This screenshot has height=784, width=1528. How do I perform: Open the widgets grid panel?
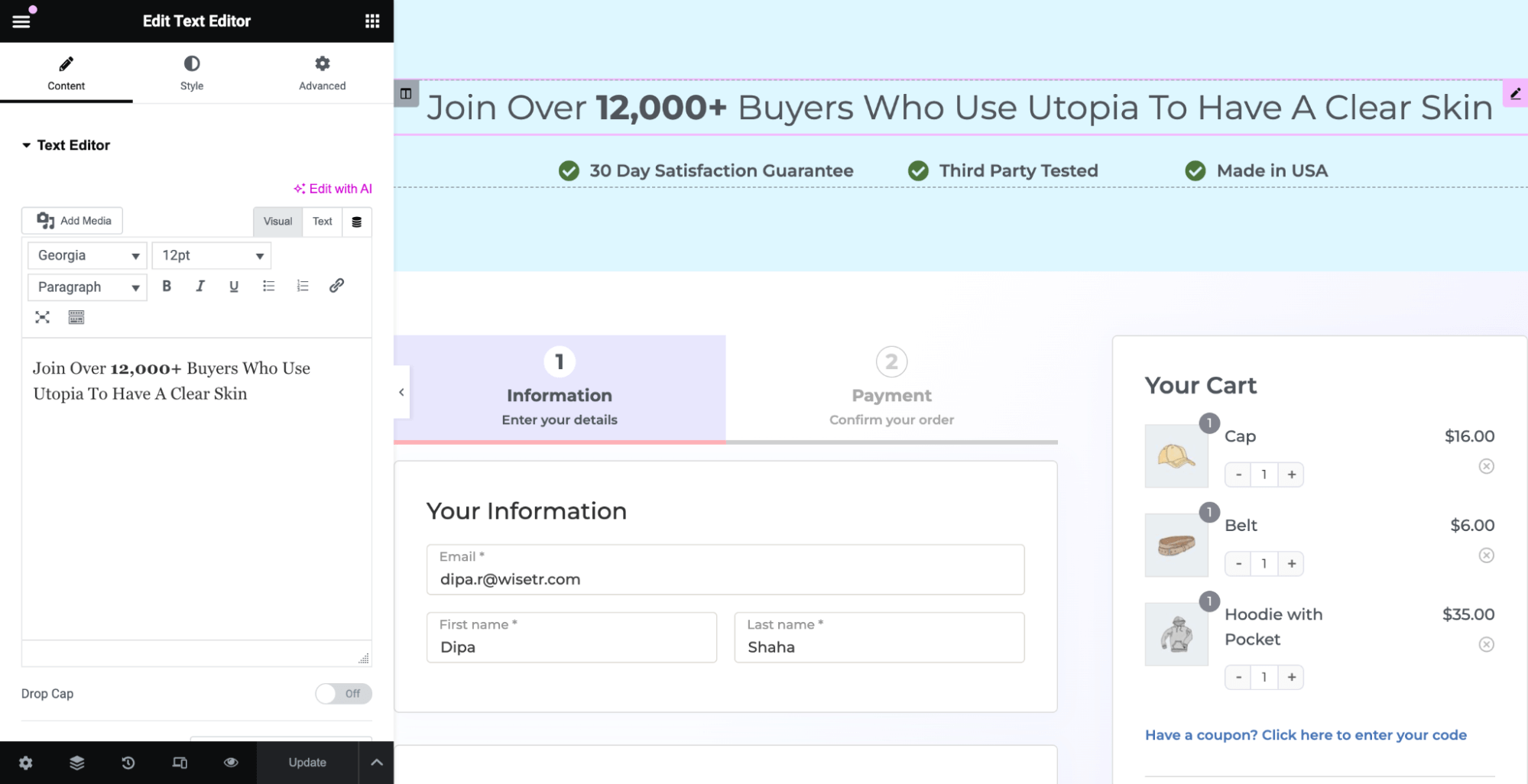372,21
